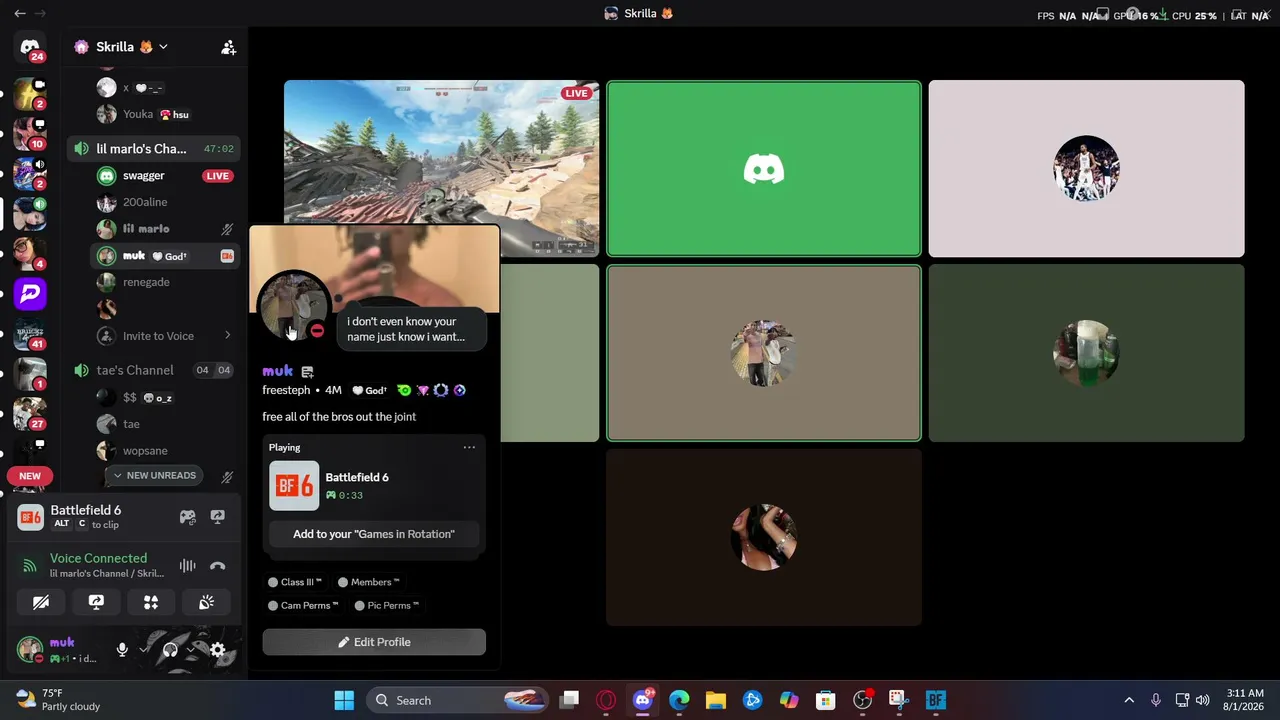Open soundboard in voice panel
The width and height of the screenshot is (1280, 720).
point(206,602)
